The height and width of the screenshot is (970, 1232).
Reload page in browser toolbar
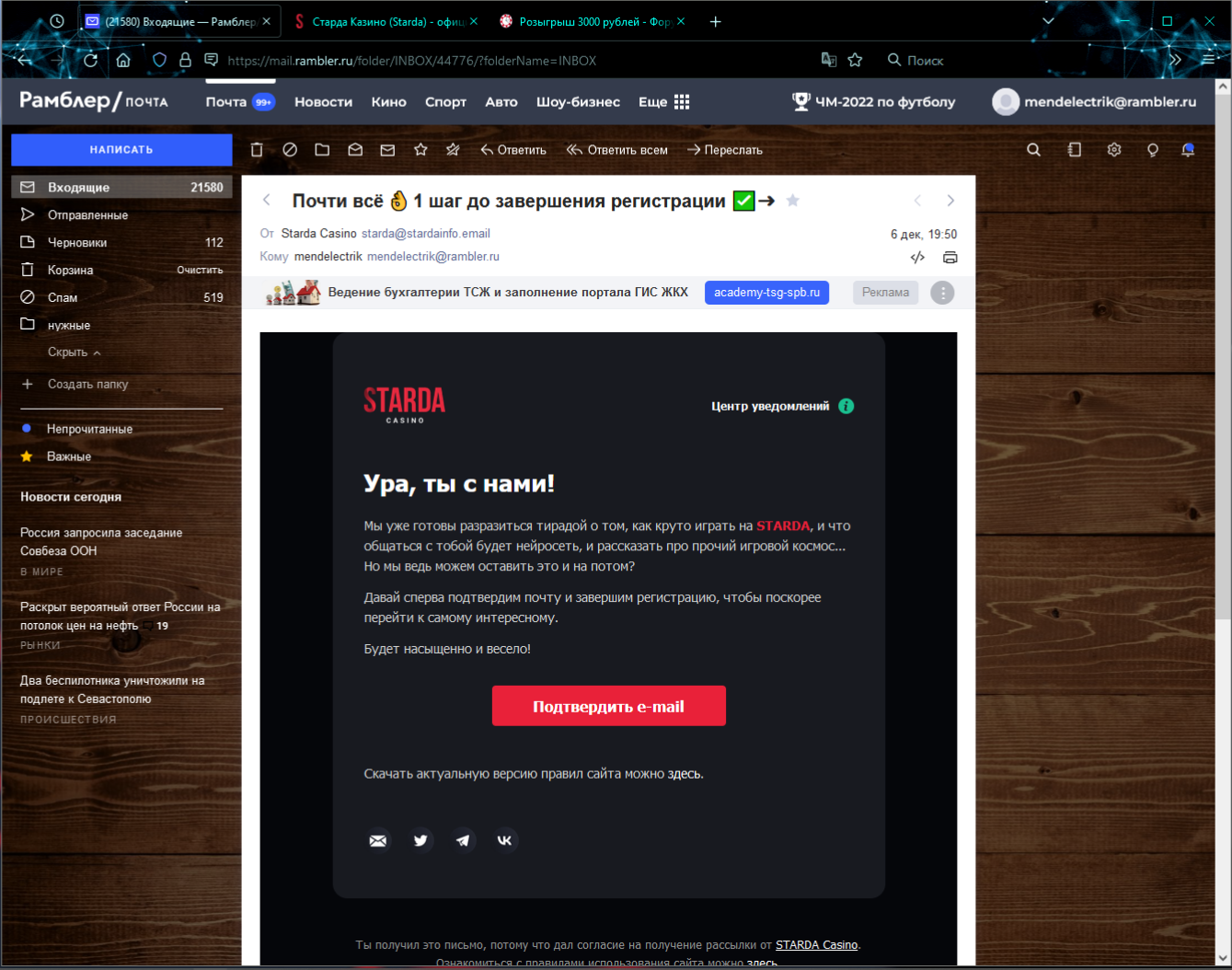pos(90,60)
